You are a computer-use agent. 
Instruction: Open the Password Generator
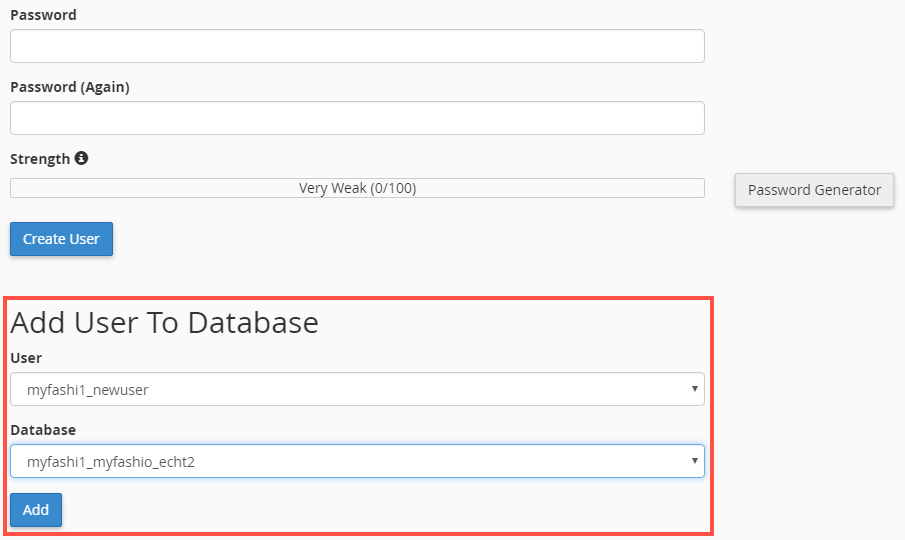coord(814,190)
